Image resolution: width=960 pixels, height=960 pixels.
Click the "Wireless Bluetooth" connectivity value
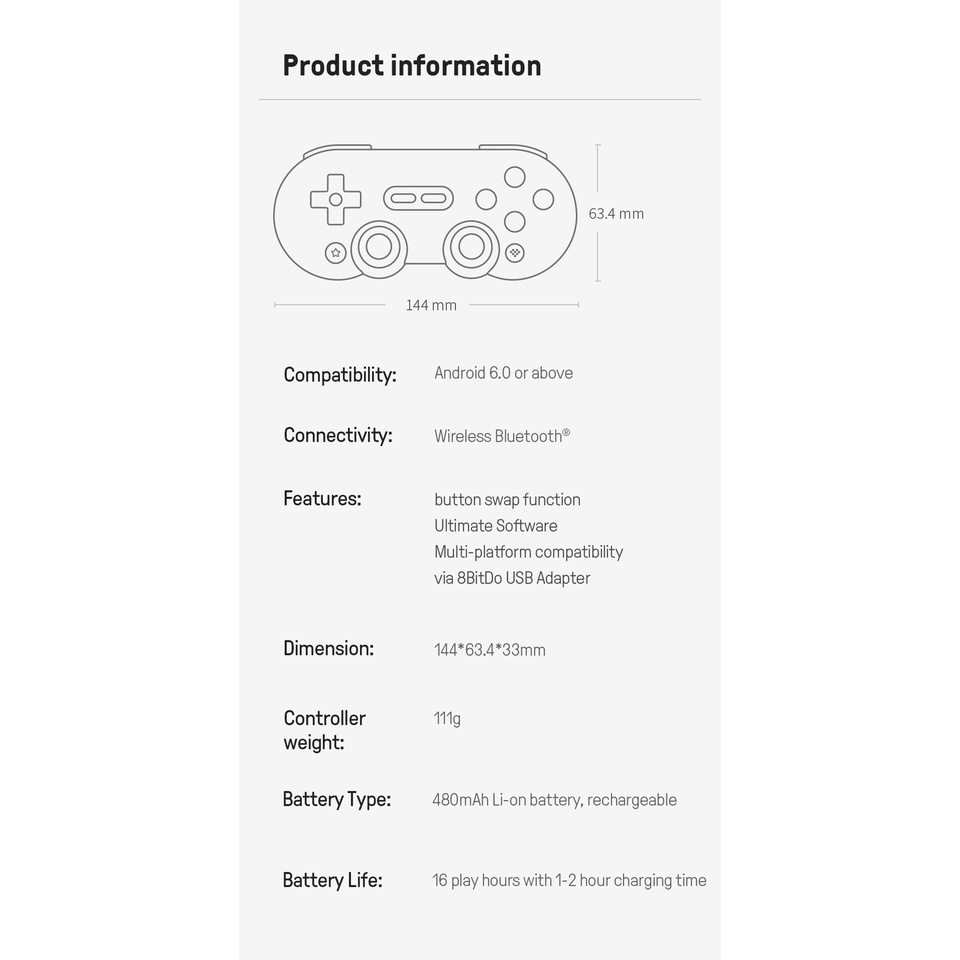pyautogui.click(x=501, y=436)
